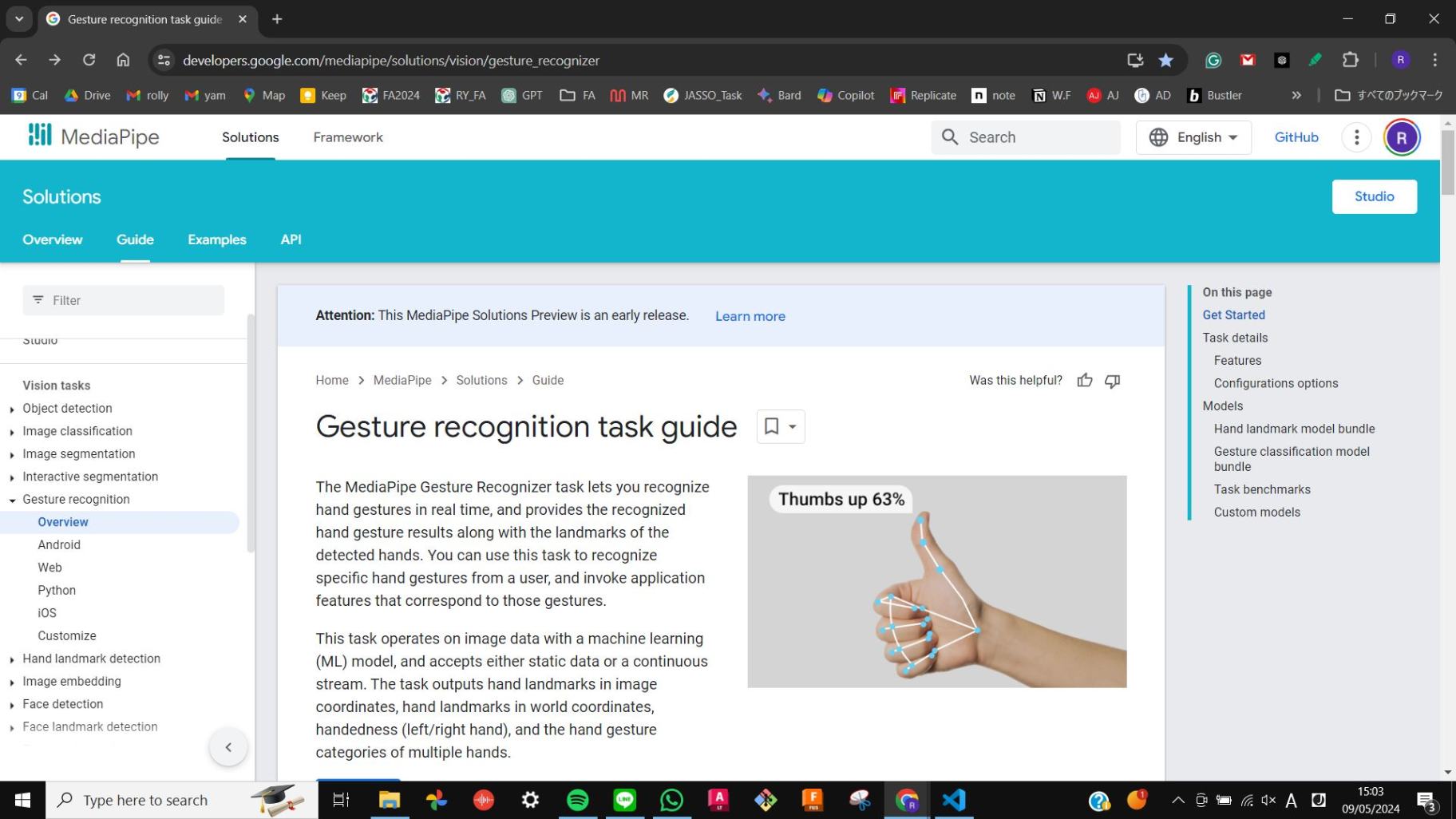Click the browser address bar URL

(x=391, y=60)
